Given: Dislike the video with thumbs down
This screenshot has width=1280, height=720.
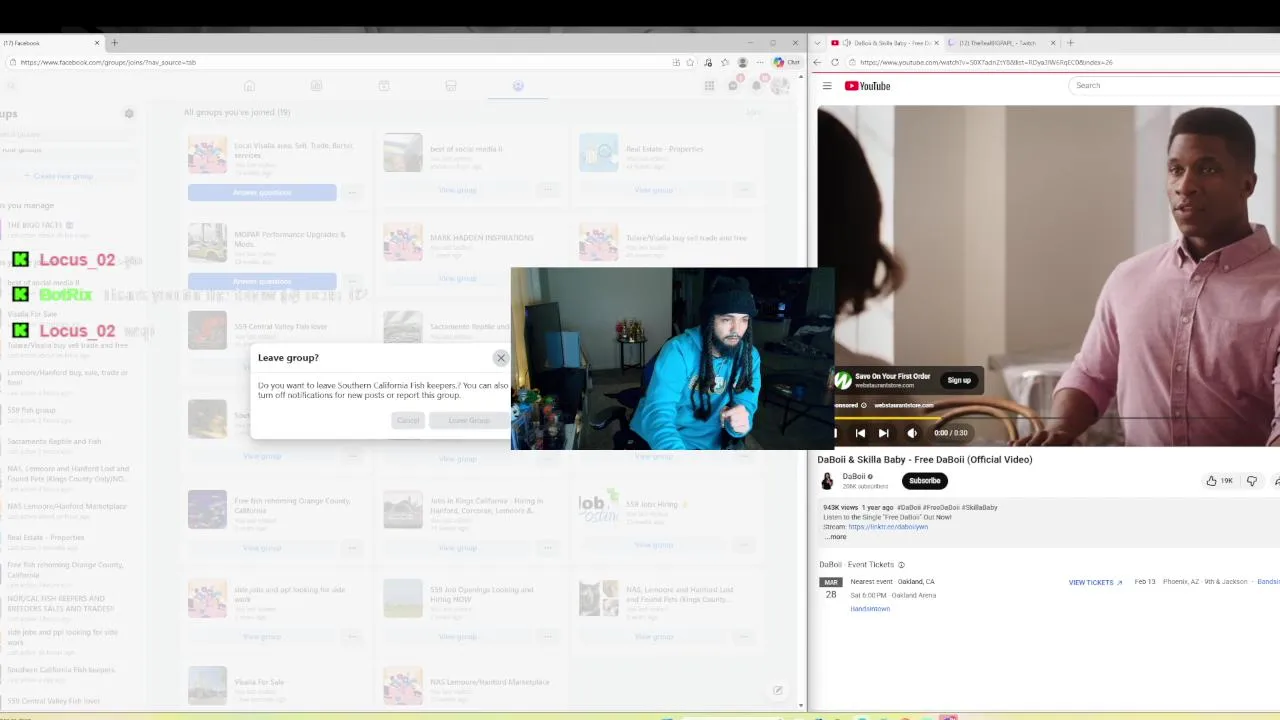Looking at the screenshot, I should point(1251,481).
